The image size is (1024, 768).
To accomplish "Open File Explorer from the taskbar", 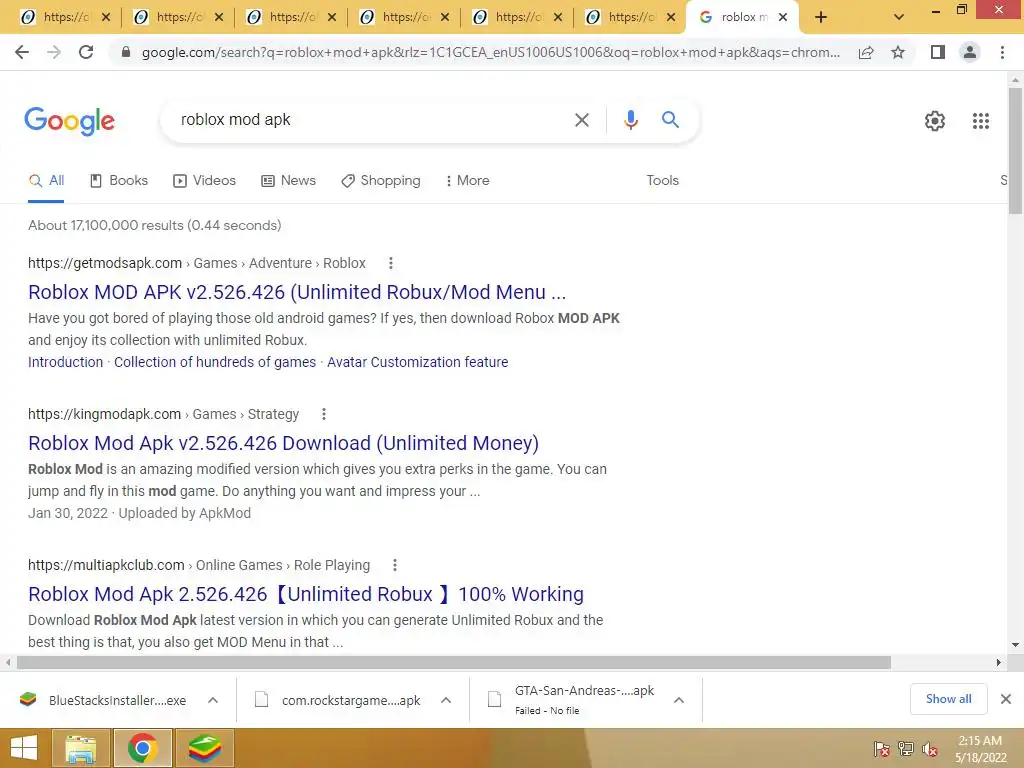I will coord(80,748).
